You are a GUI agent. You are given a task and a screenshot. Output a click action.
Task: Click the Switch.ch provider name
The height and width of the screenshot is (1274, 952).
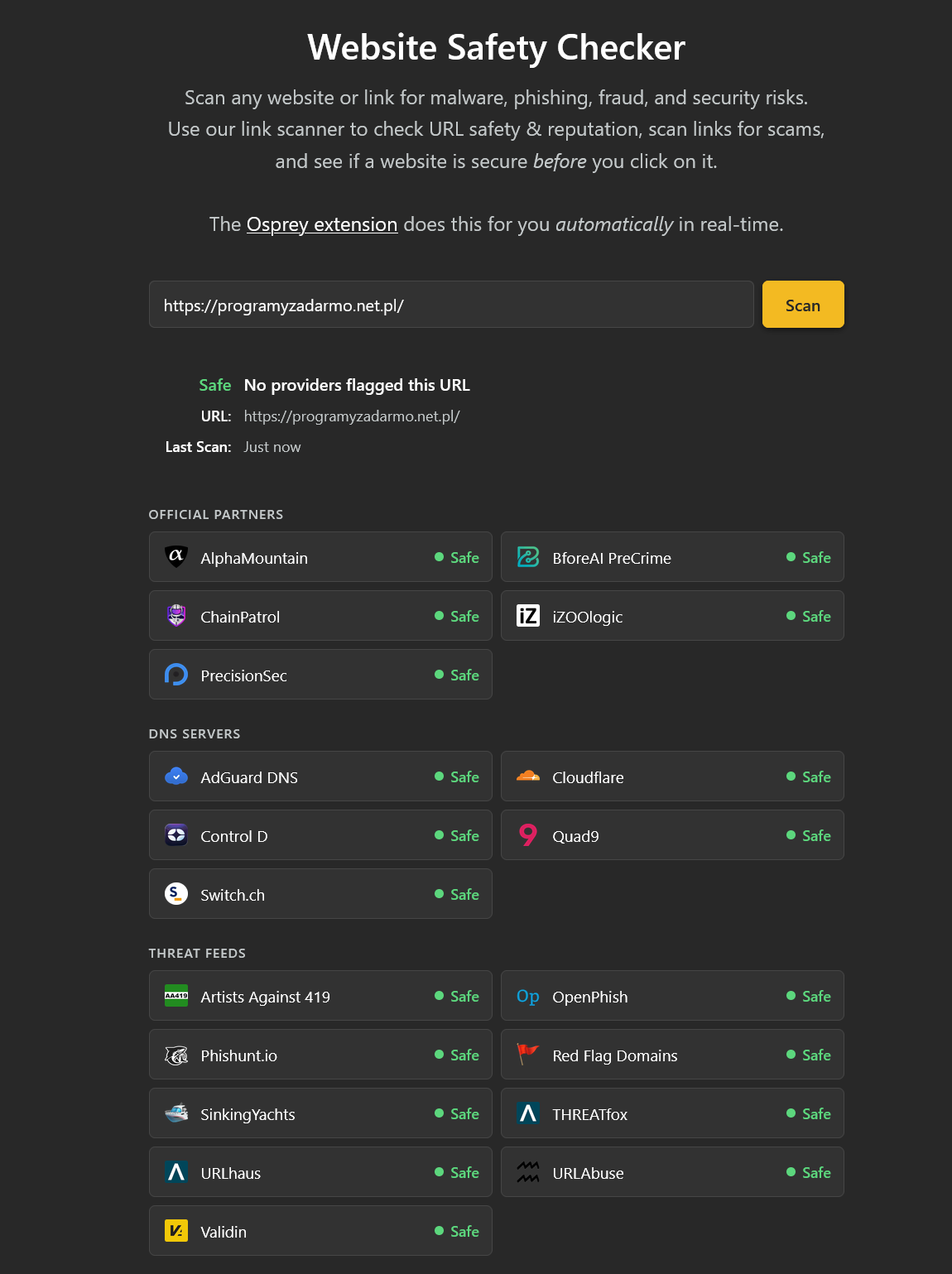point(233,895)
